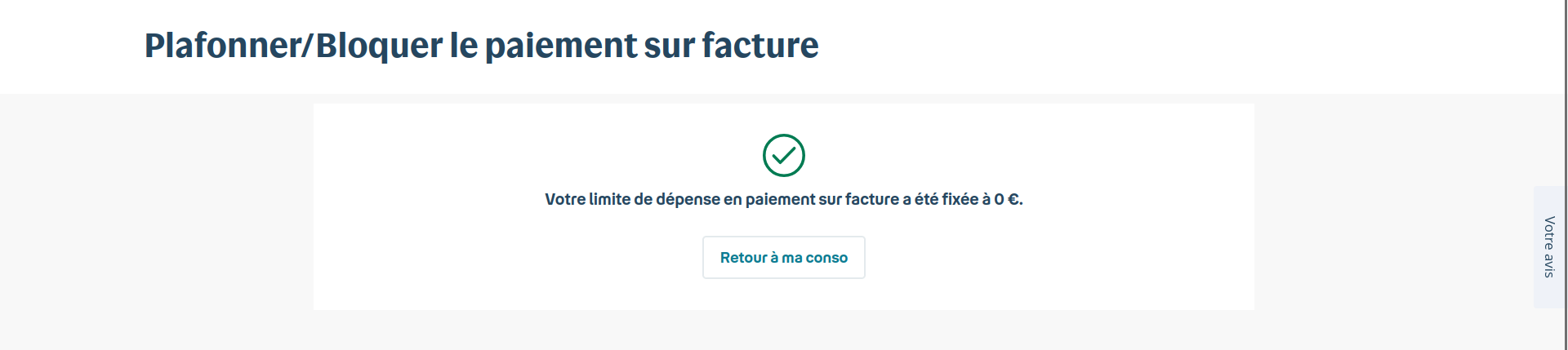
Task: Click "paiement sur facture" in the confirmation sentence
Action: coord(822,199)
